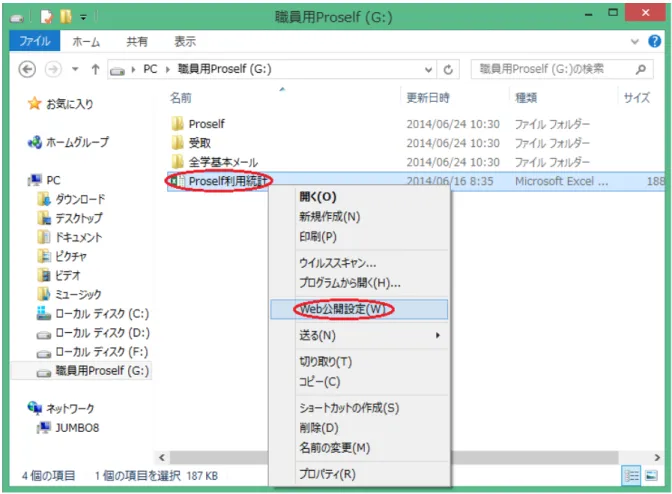Viewport: 672px width, 494px height.
Task: Go up one folder level
Action: click(x=95, y=69)
